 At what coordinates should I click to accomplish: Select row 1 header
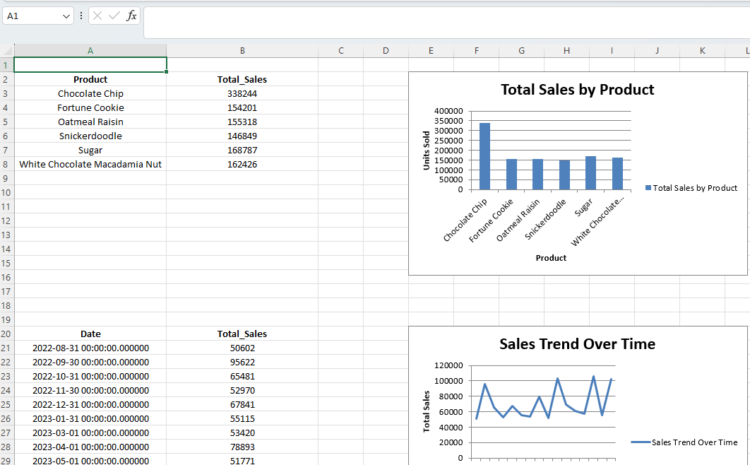point(7,65)
